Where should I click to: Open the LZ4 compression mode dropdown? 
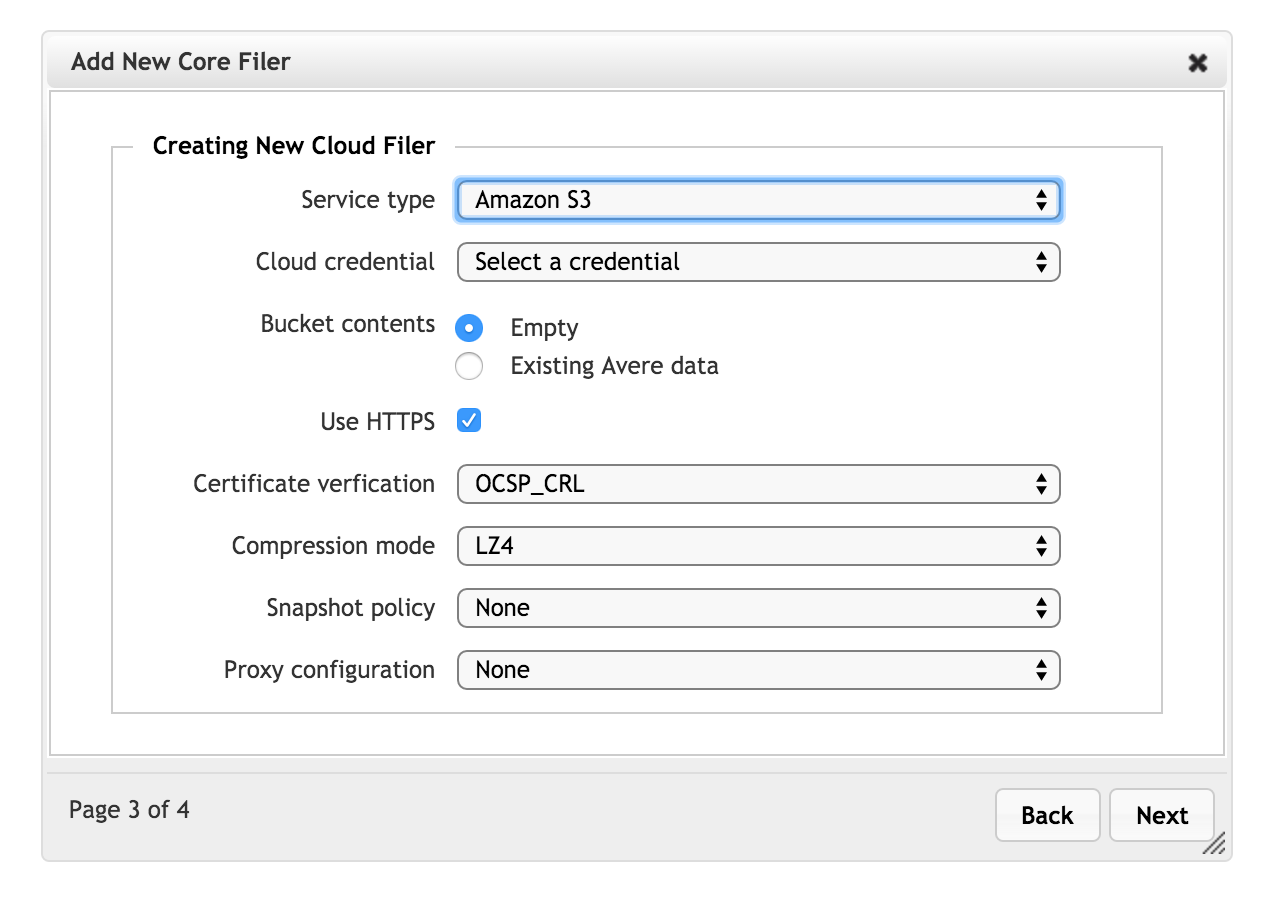coord(758,547)
